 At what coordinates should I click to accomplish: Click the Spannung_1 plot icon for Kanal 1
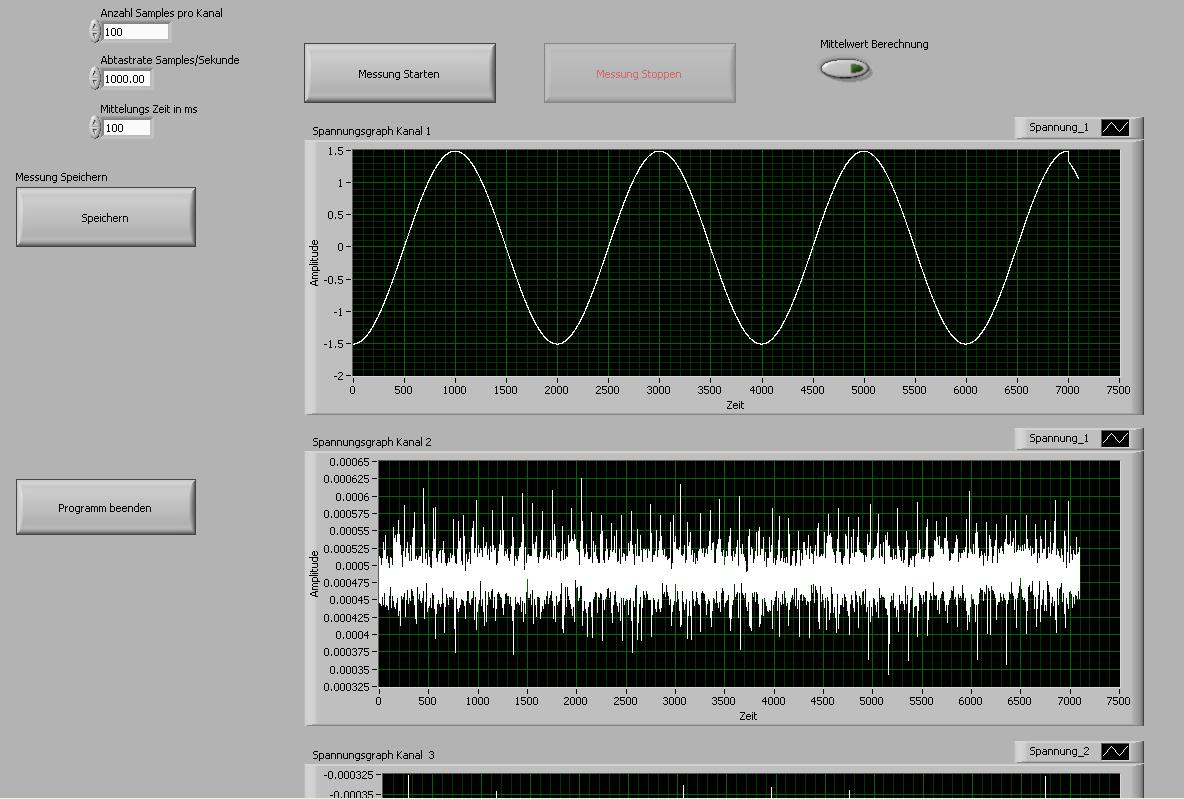coord(1114,128)
